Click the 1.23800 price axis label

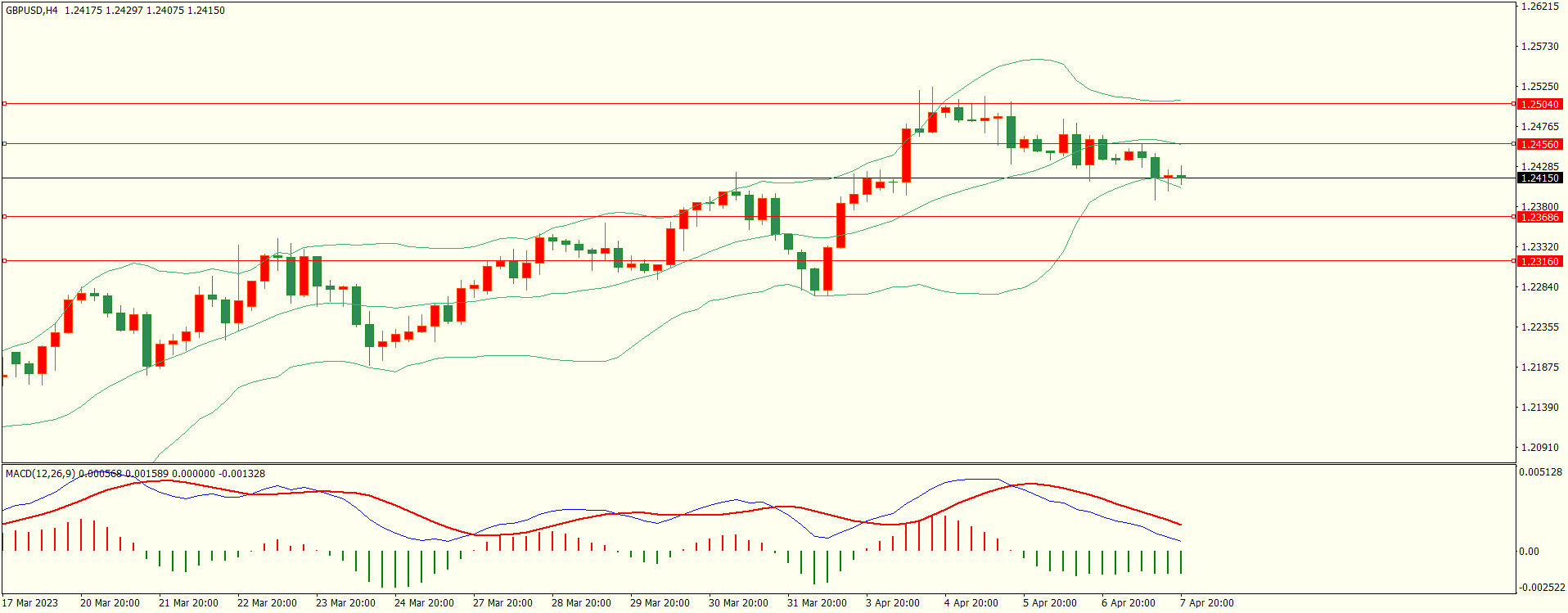[x=1539, y=207]
